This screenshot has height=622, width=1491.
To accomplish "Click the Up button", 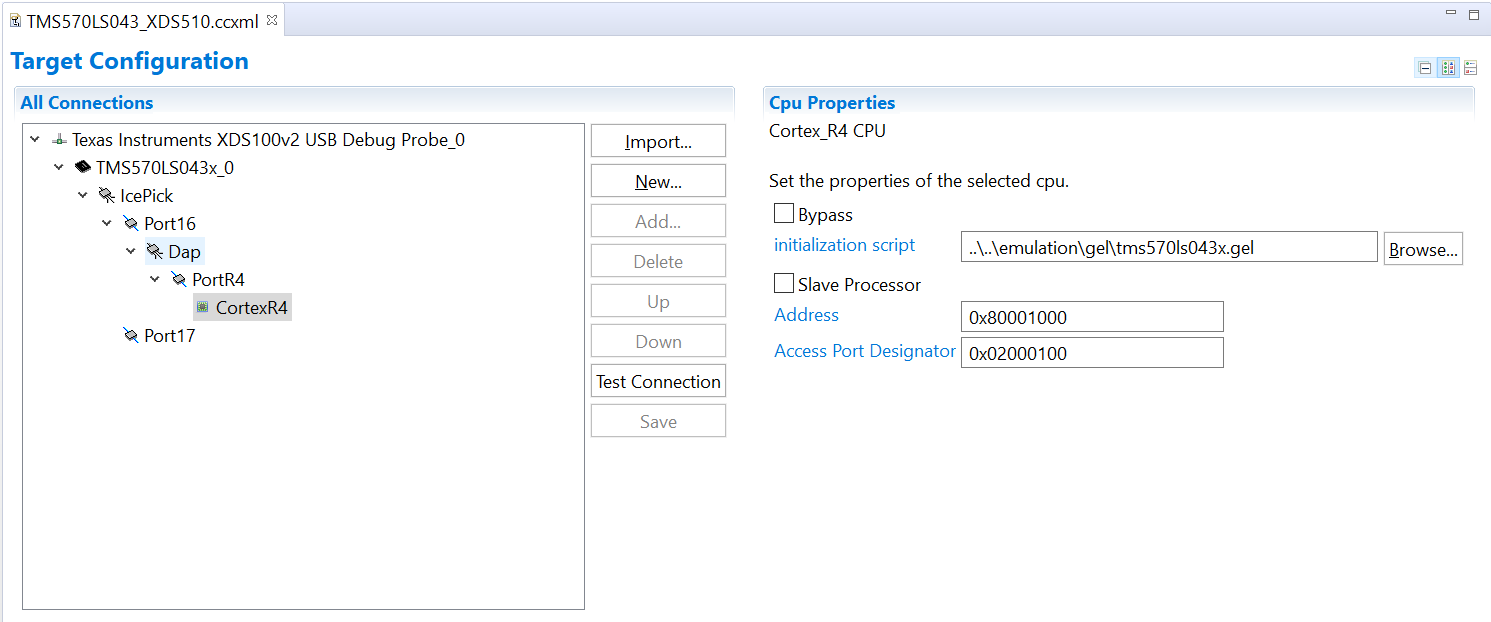I will tap(658, 301).
